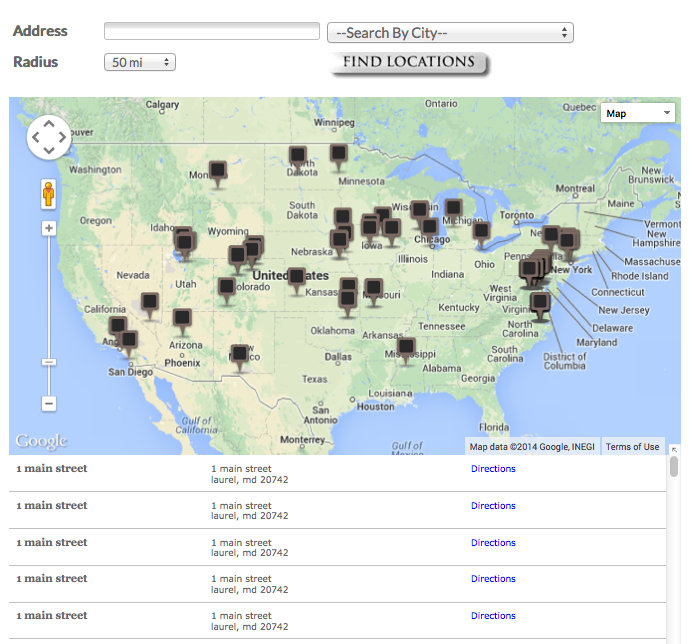
Task: Click the marker in Minnesota
Action: tap(339, 155)
